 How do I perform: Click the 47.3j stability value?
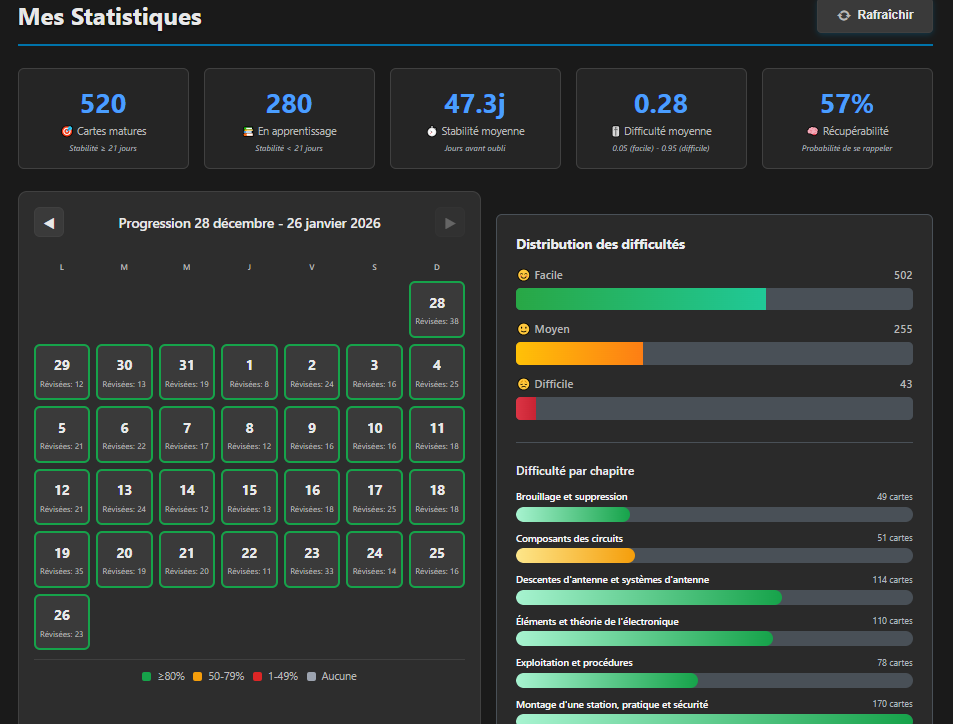(x=475, y=104)
